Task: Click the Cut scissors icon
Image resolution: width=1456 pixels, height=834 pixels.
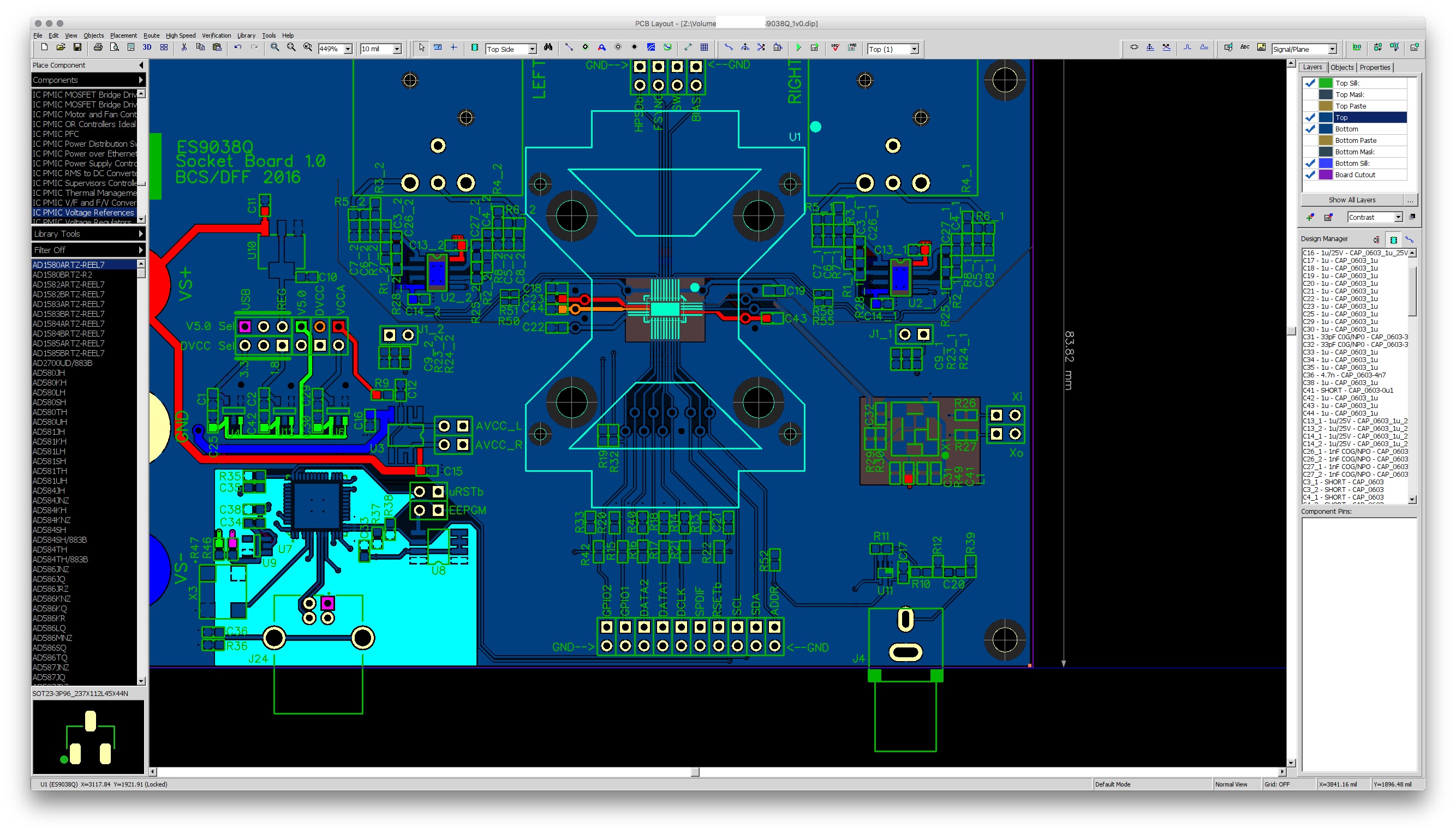Action: (184, 48)
